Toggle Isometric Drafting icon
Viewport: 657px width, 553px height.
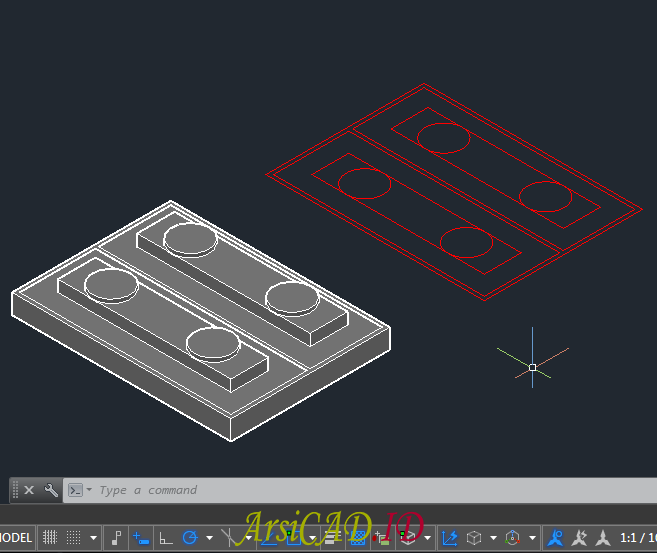[229, 537]
